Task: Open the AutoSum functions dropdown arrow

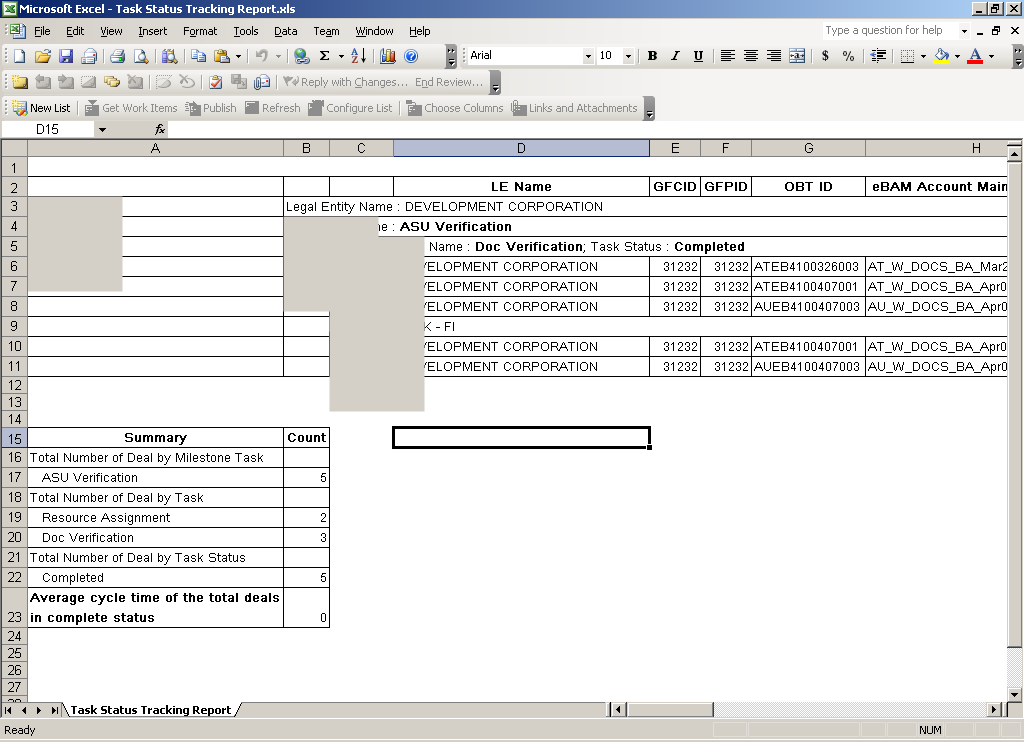Action: (341, 56)
